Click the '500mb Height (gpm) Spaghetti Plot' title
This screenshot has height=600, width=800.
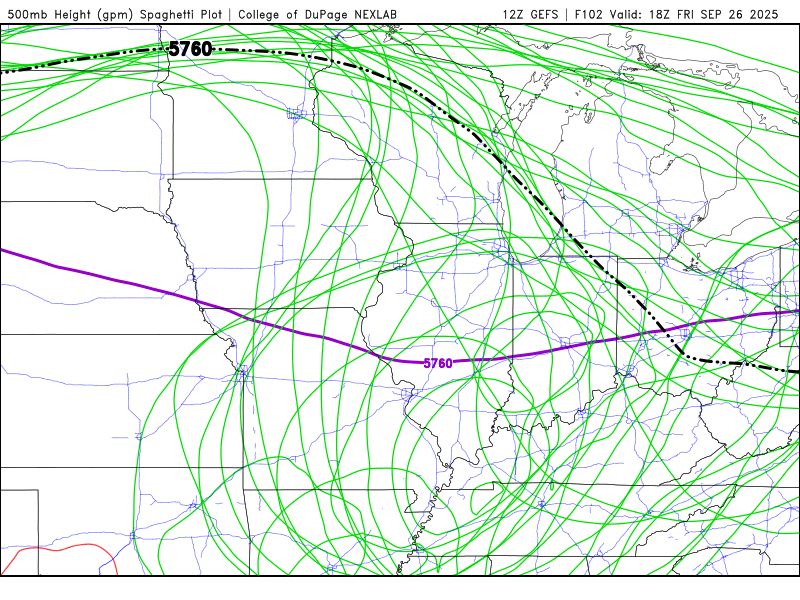click(115, 14)
